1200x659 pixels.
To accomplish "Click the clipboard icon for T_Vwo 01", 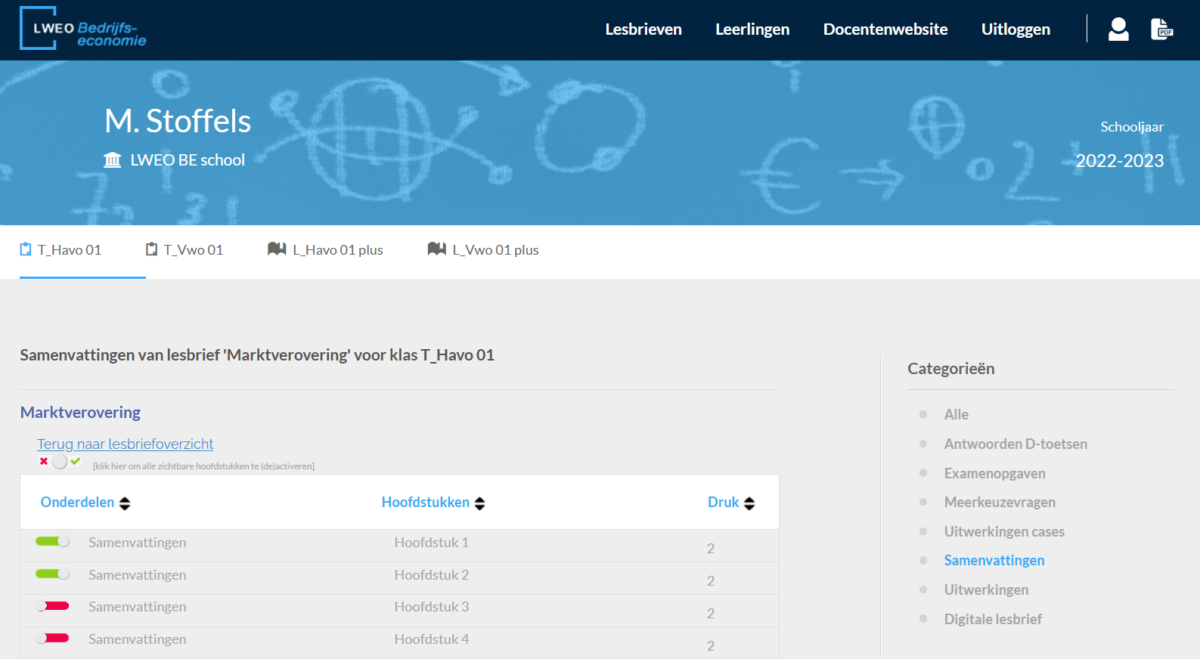I will pos(152,250).
